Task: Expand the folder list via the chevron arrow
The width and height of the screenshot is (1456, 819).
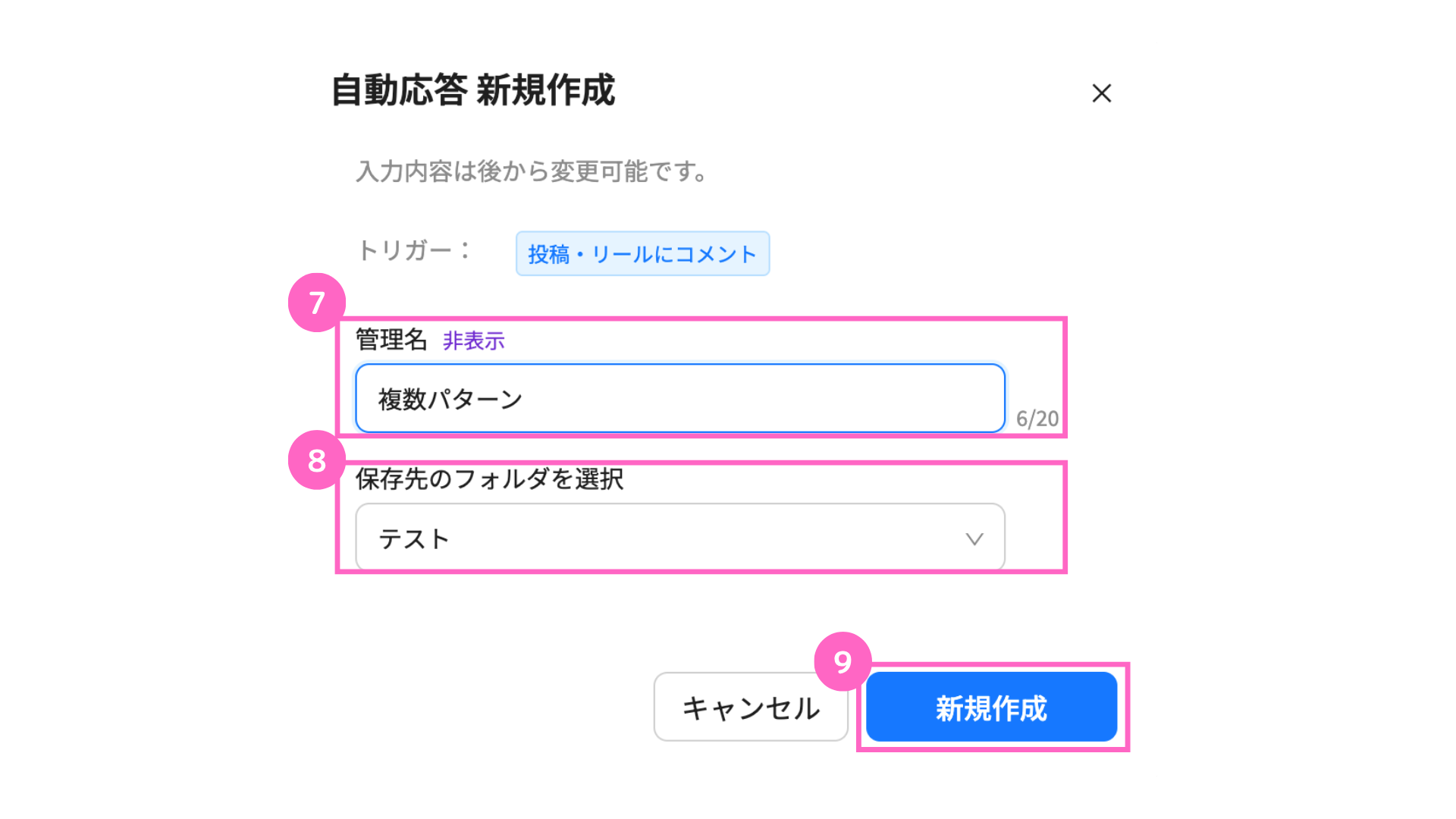Action: (x=974, y=539)
